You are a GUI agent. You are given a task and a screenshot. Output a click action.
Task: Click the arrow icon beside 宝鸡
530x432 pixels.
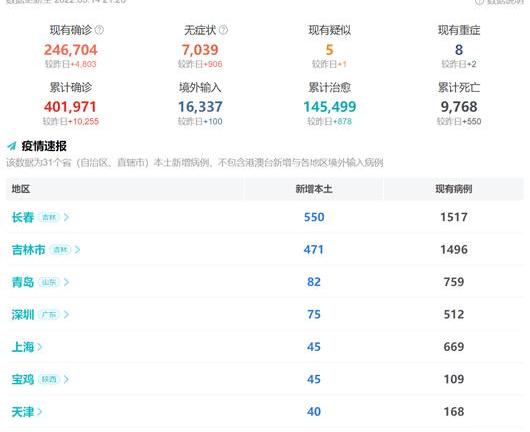[x=66, y=379]
